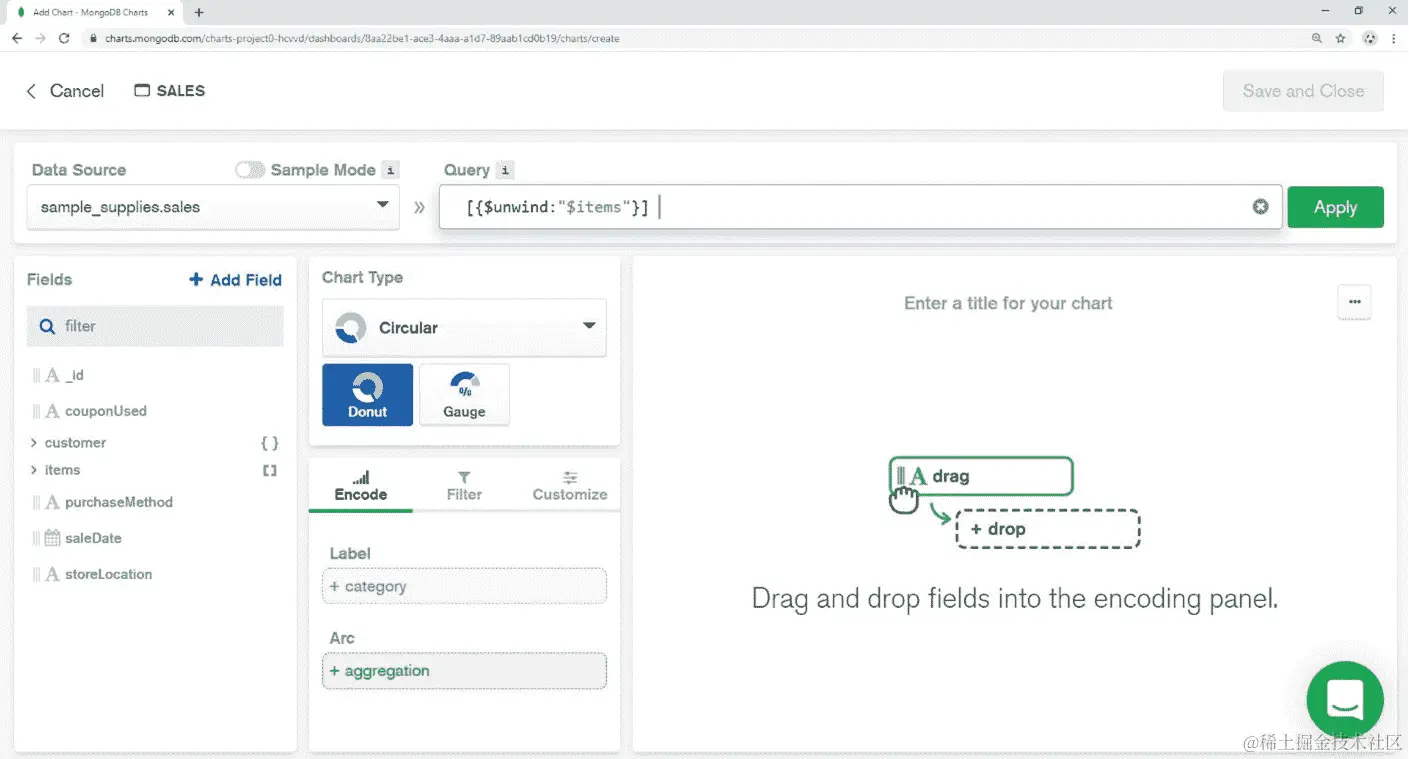The width and height of the screenshot is (1409, 759).
Task: Expand the items field
Action: coord(34,470)
